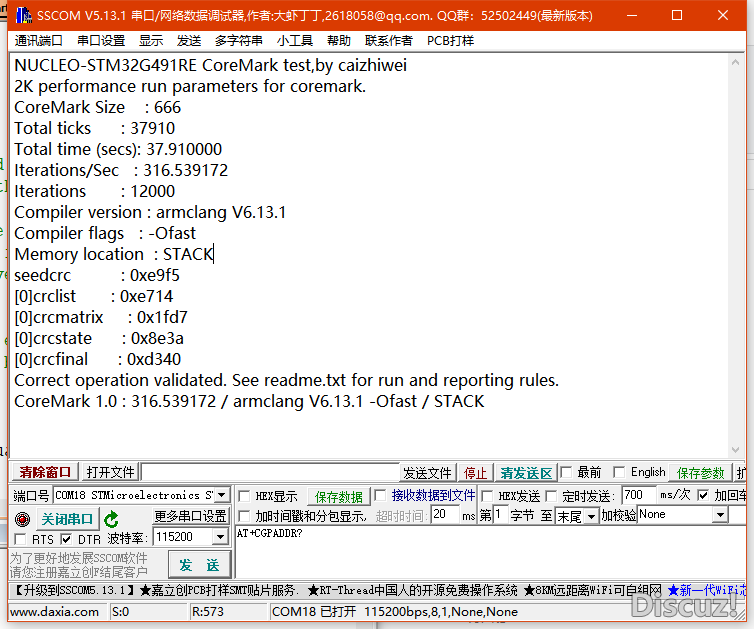The image size is (754, 629).
Task: Open the 发送 menu
Action: [x=188, y=41]
